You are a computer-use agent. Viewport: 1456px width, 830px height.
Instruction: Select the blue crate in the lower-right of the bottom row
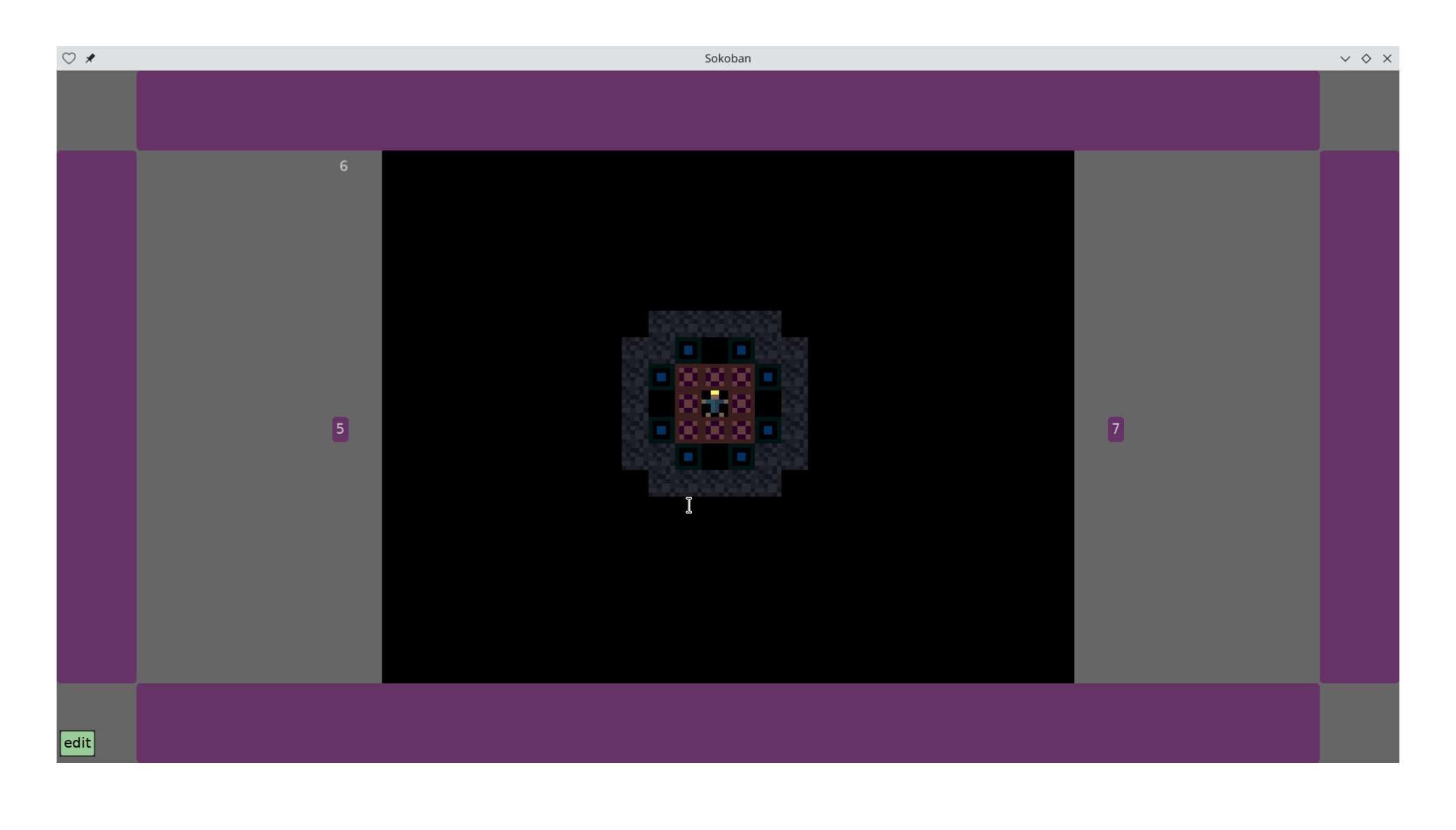[x=741, y=457]
